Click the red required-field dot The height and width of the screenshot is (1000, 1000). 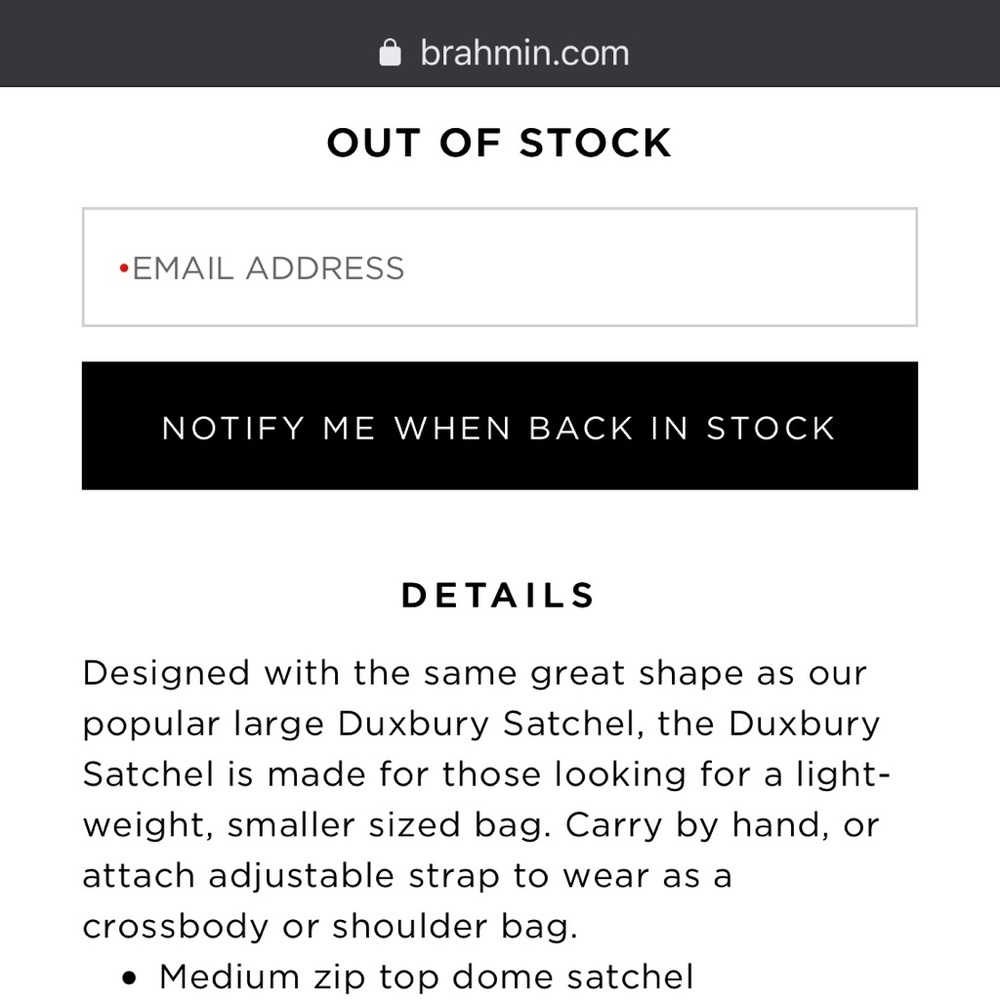pyautogui.click(x=124, y=268)
